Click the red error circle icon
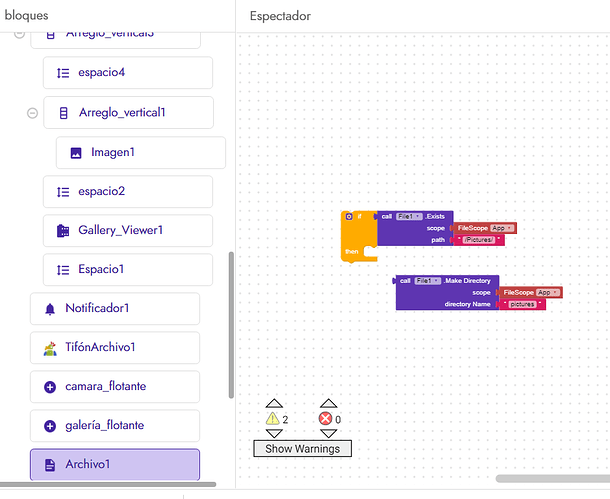610x499 pixels. tap(326, 420)
